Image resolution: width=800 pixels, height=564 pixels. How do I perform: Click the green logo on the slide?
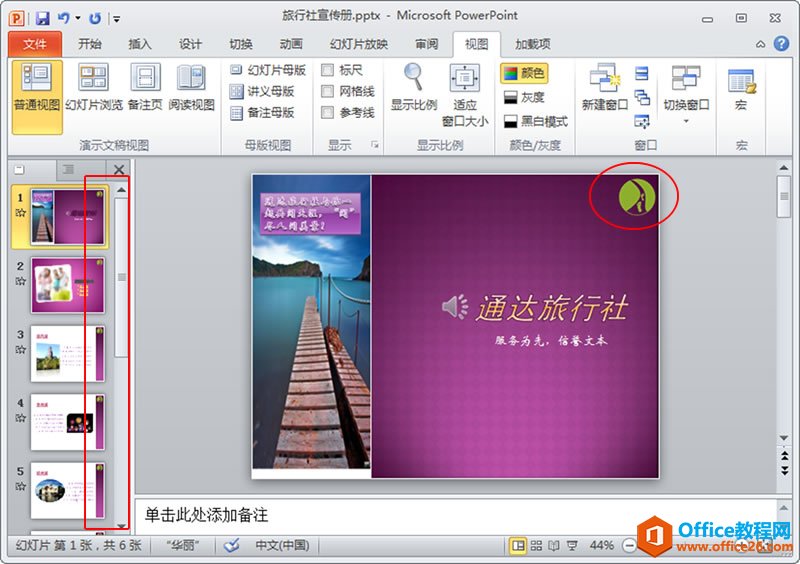(x=637, y=197)
